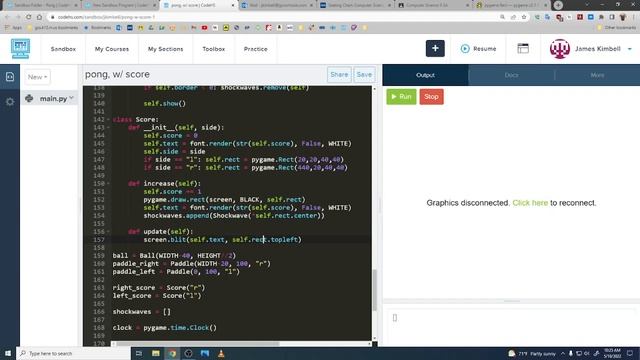Image resolution: width=640 pixels, height=360 pixels.
Task: Open the YouTube bookmark icon
Action: point(204,28)
